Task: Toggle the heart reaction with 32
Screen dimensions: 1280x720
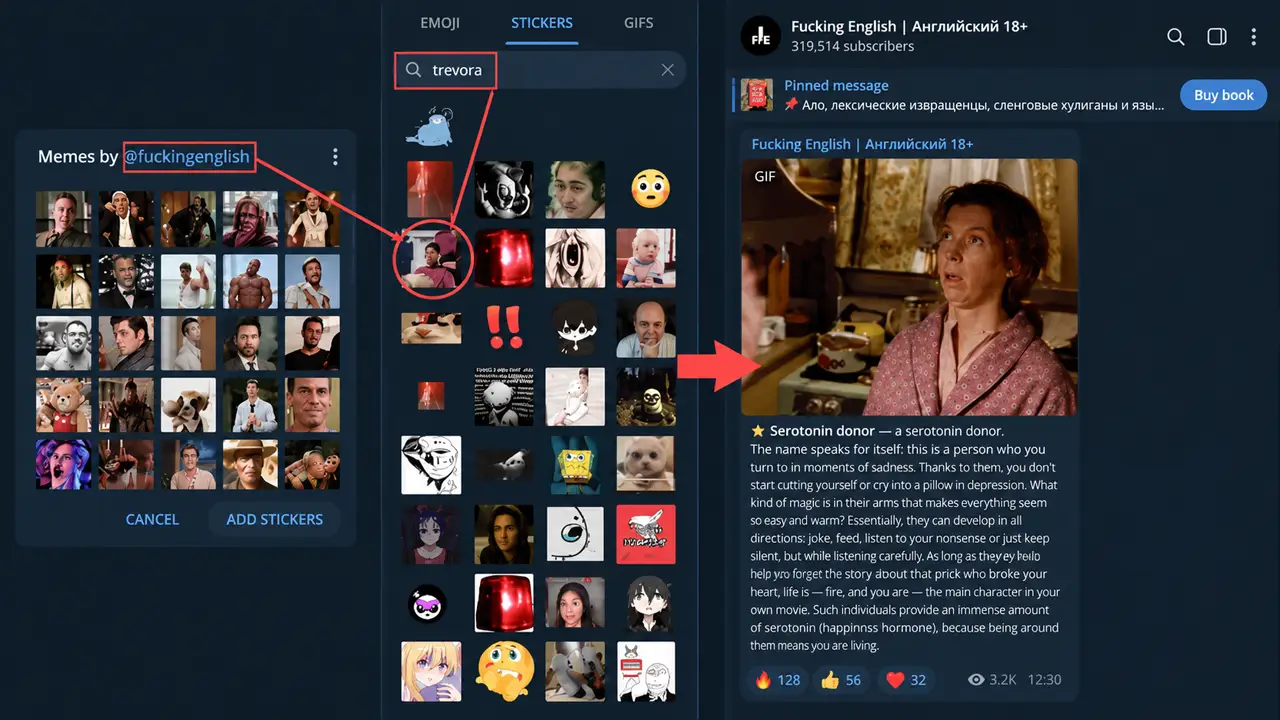Action: point(906,680)
